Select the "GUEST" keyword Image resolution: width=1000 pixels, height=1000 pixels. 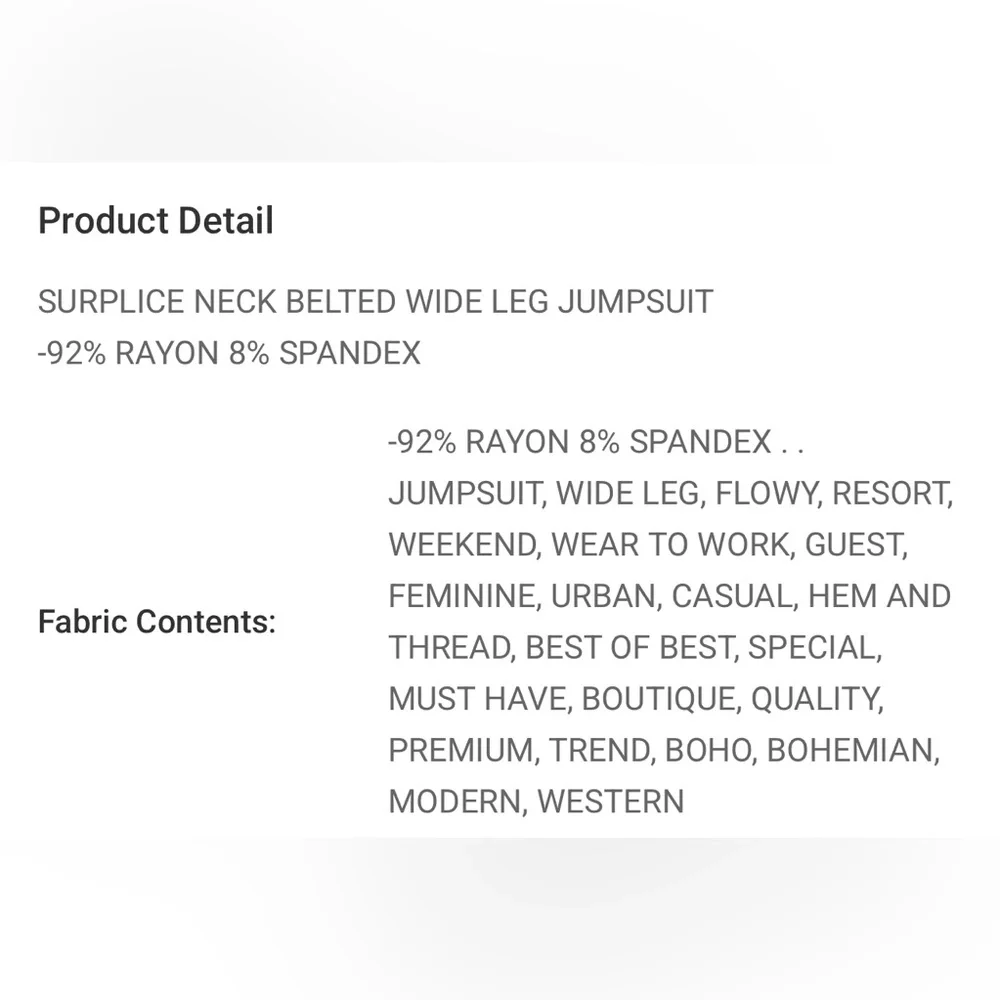[x=854, y=545]
